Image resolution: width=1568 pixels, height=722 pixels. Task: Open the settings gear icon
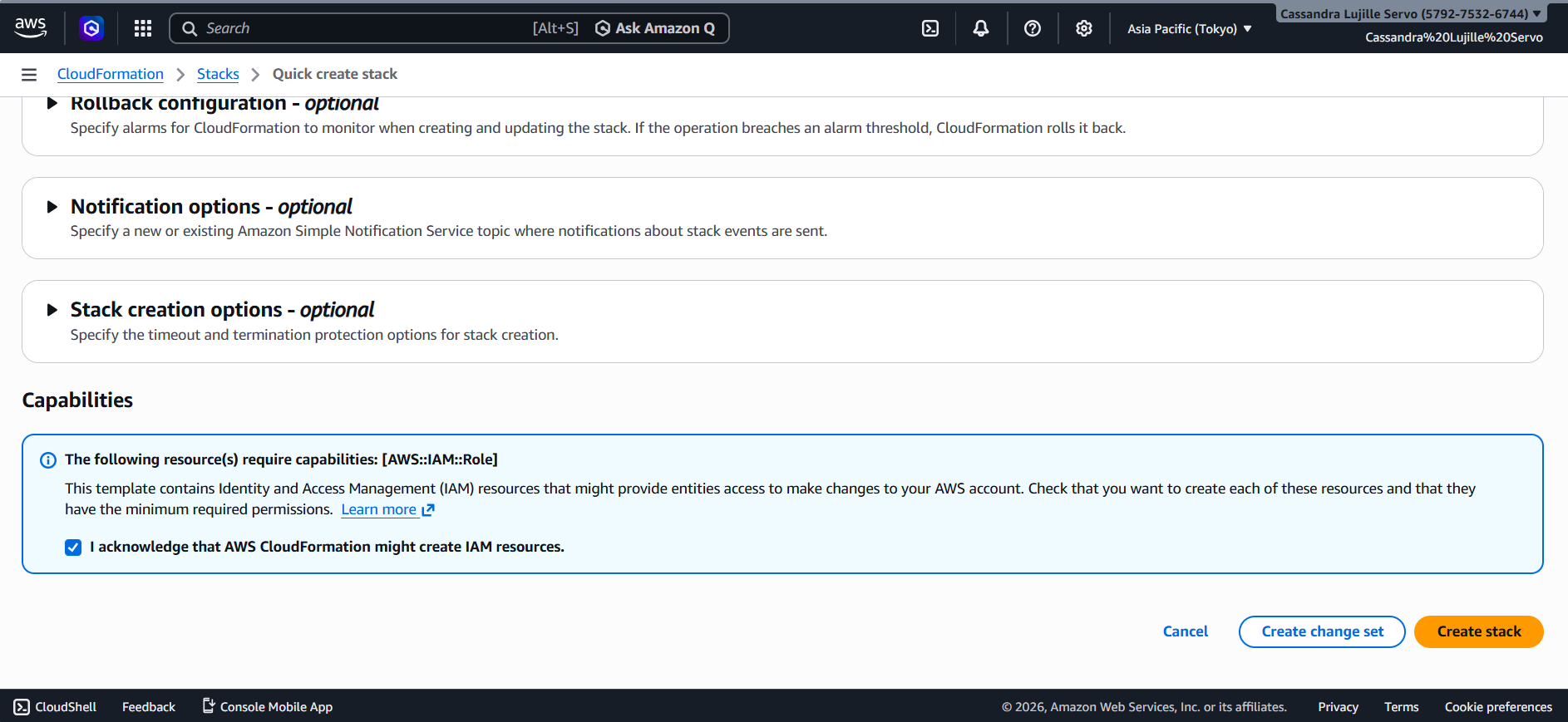(1084, 28)
